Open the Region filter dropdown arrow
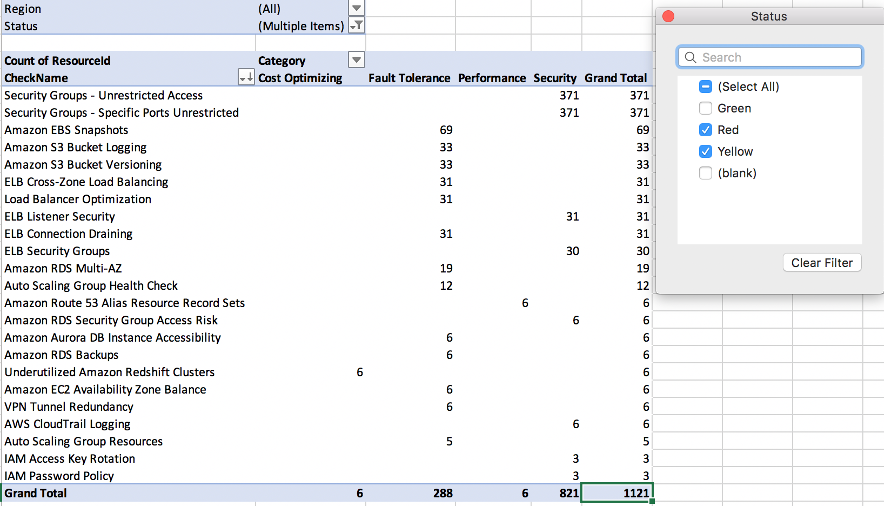Image resolution: width=884 pixels, height=506 pixels. [356, 8]
